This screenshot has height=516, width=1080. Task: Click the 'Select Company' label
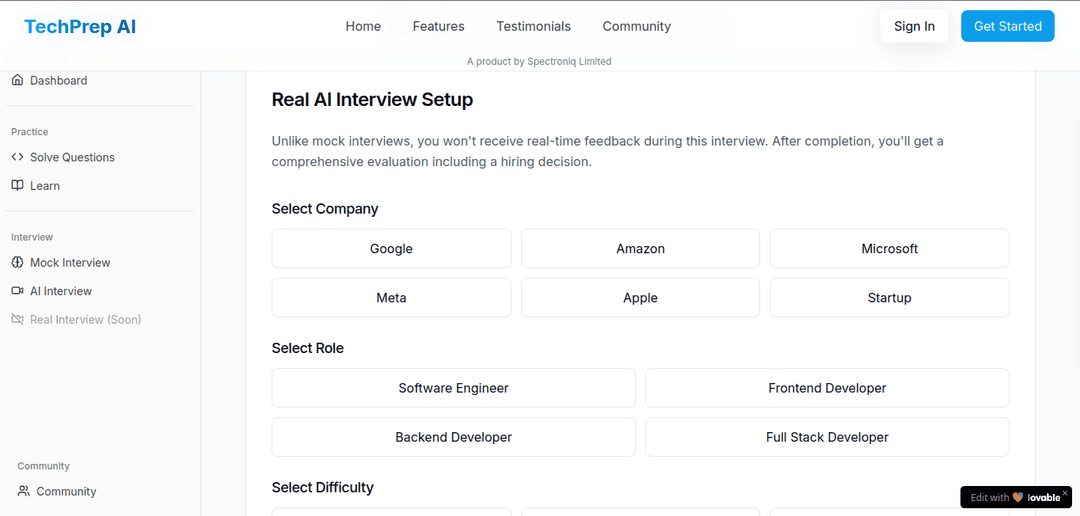[x=325, y=209]
